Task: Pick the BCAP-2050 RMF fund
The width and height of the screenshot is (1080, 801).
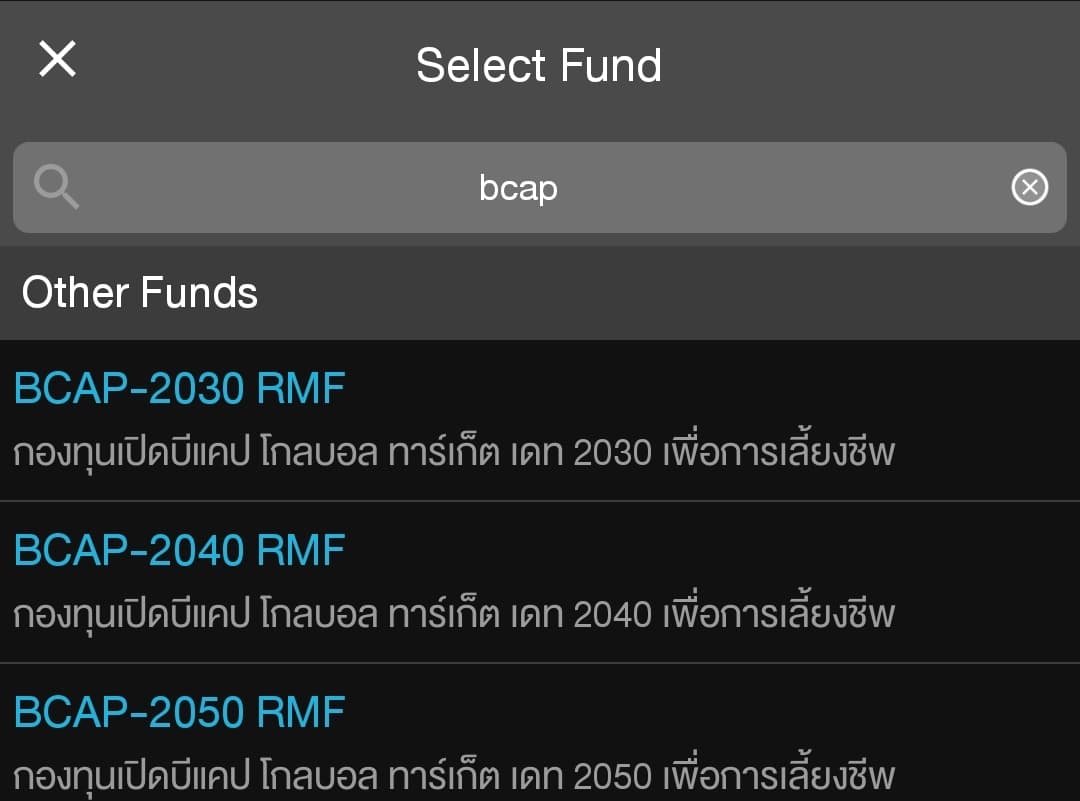Action: point(179,713)
